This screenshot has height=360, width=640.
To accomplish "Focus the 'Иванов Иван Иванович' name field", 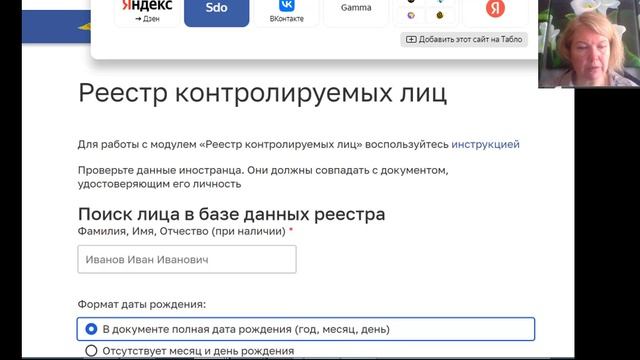I will (187, 259).
